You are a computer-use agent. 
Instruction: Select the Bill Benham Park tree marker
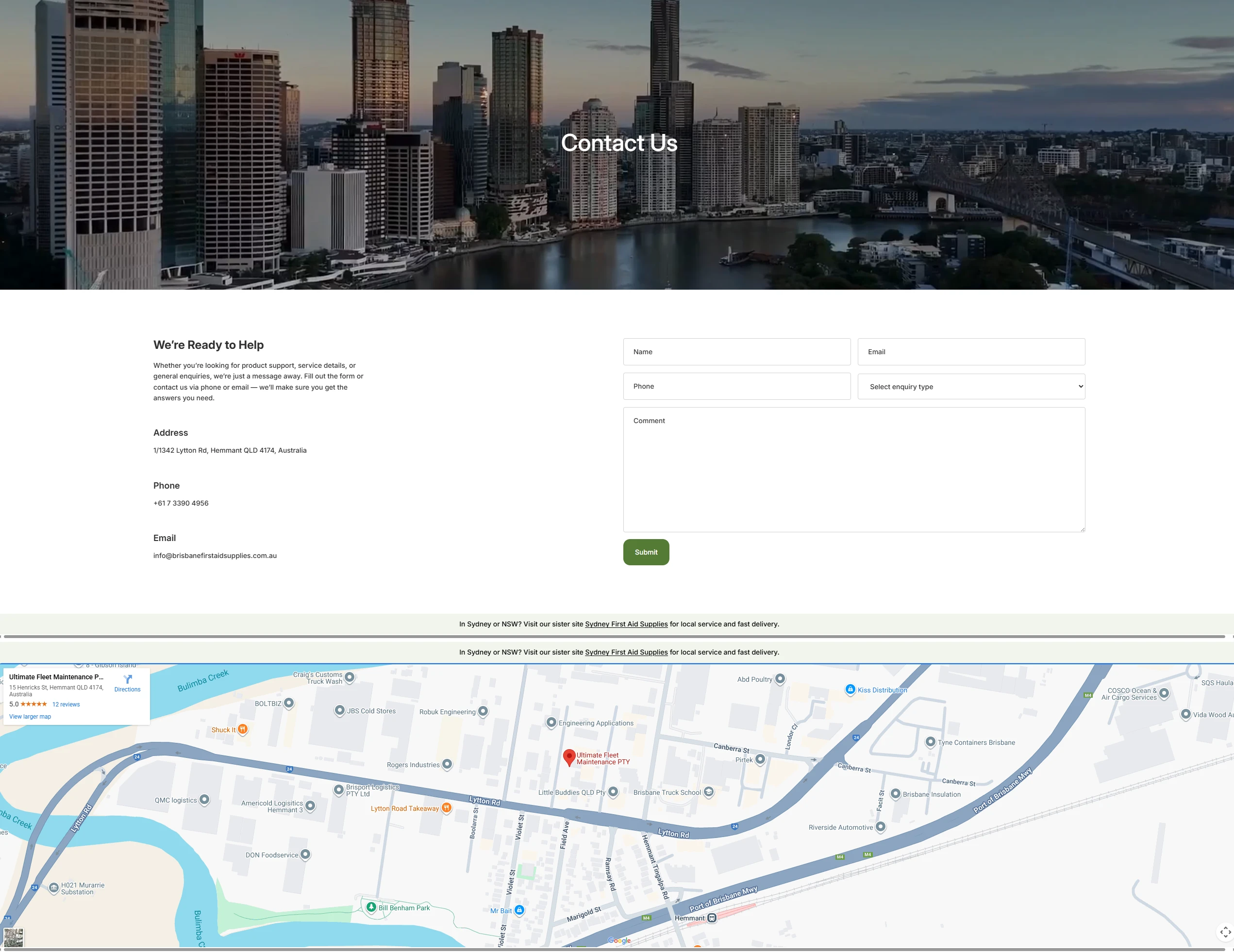(371, 907)
